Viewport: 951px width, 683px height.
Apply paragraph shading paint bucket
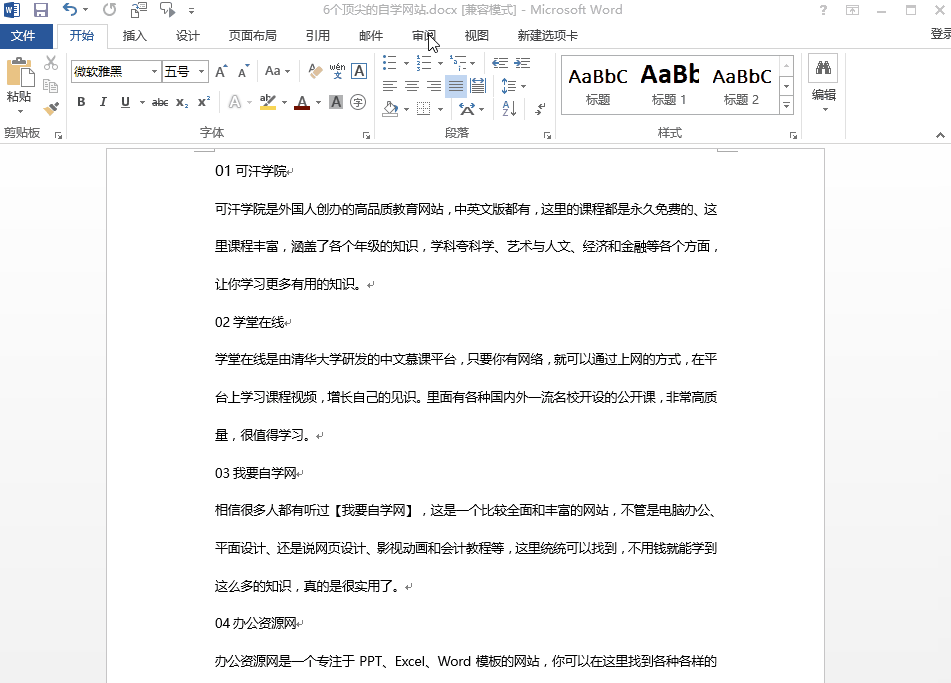pyautogui.click(x=391, y=109)
